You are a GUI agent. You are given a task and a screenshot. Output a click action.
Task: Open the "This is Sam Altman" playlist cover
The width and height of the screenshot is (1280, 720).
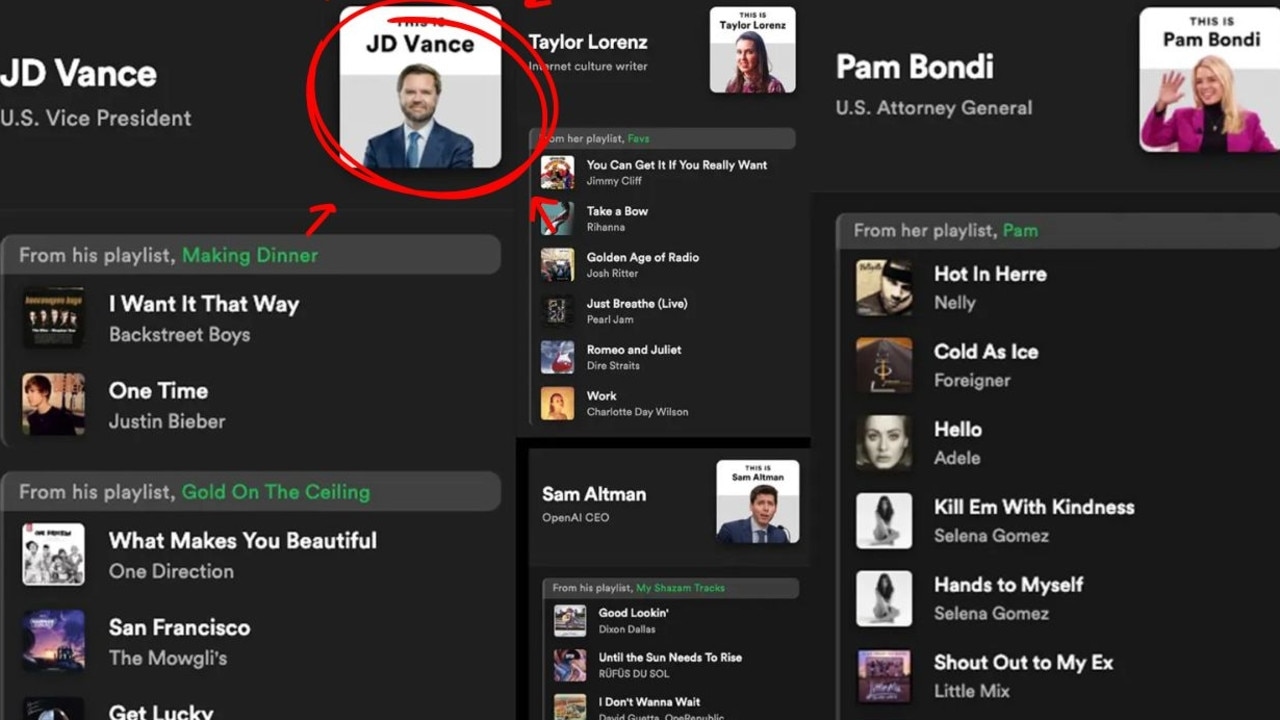758,502
